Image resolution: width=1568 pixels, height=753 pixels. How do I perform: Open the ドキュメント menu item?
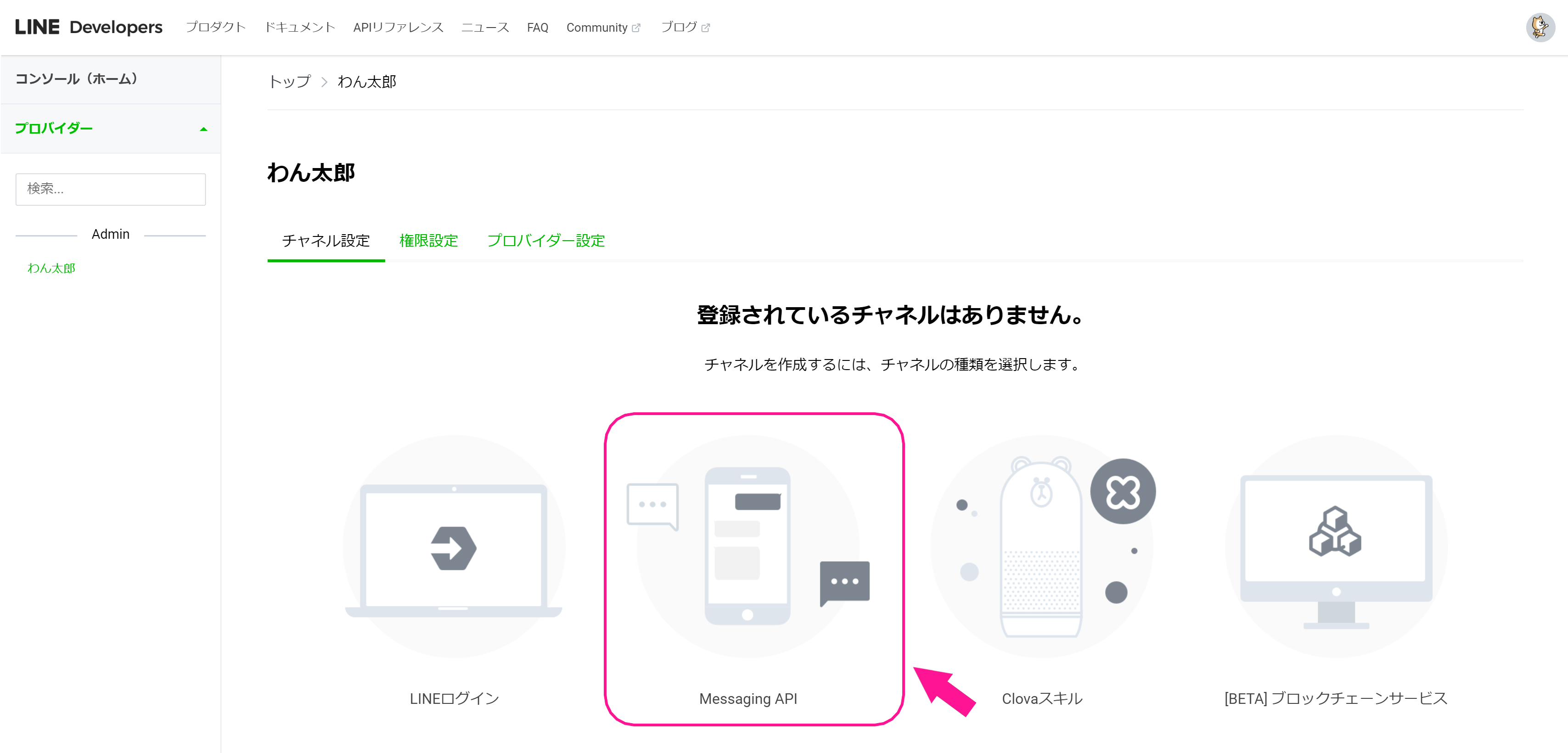coord(299,28)
